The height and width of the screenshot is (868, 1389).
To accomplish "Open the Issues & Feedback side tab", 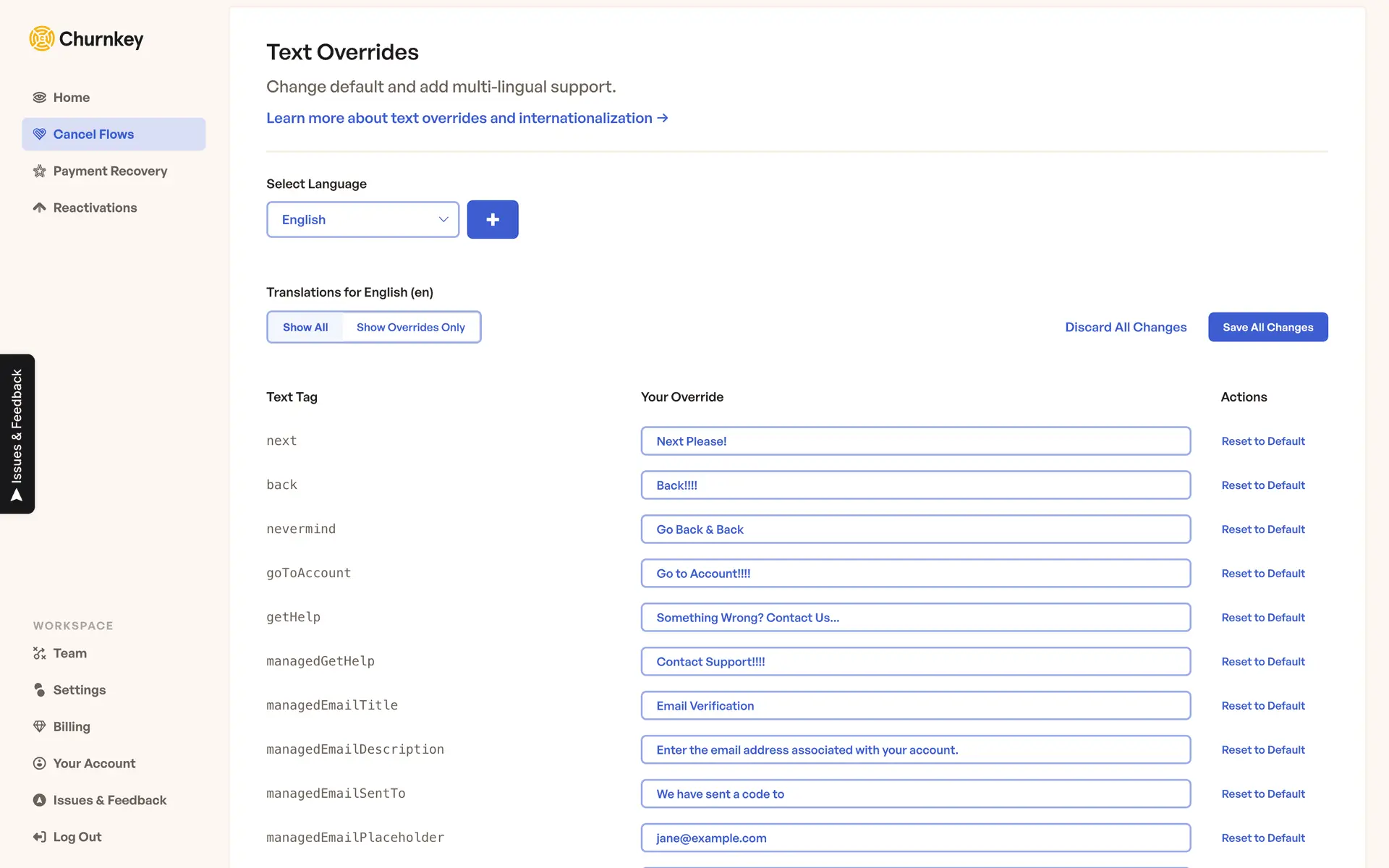I will (17, 434).
